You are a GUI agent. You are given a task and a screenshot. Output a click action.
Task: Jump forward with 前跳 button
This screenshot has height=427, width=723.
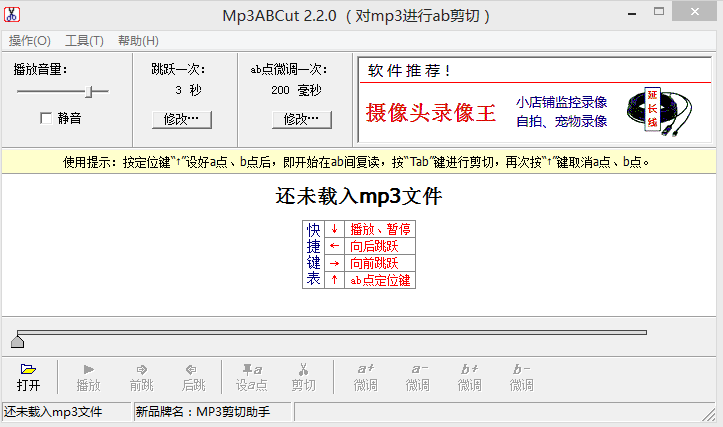click(x=141, y=377)
